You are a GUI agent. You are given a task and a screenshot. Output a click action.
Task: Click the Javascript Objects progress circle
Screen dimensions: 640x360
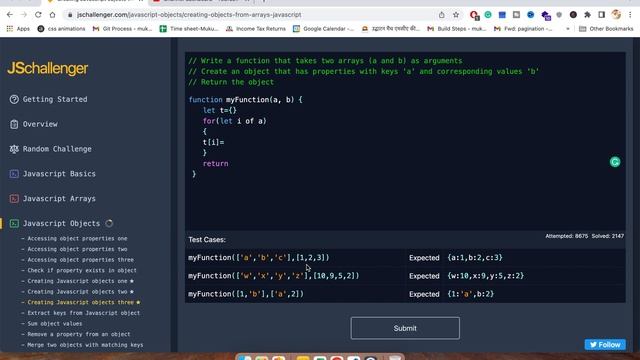pyautogui.click(x=109, y=223)
